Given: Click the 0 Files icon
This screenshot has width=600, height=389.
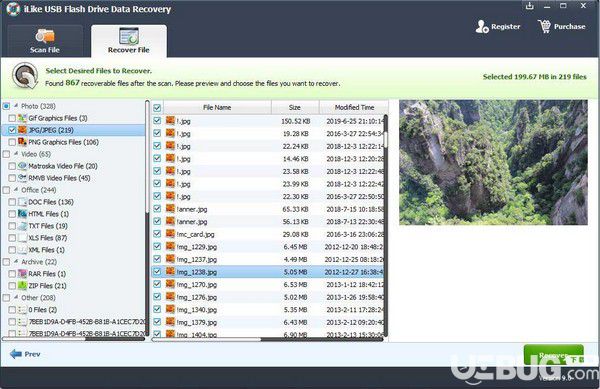Looking at the screenshot, I should click(23, 310).
